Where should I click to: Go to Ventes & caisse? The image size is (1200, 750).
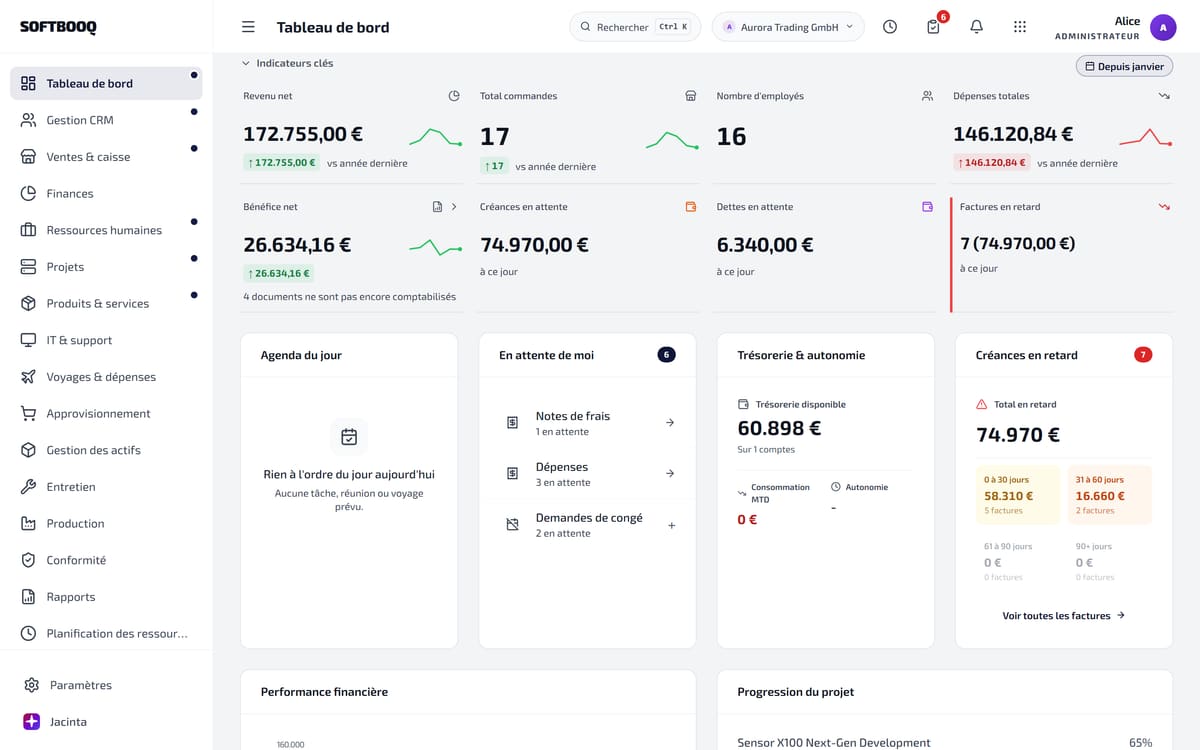point(106,157)
